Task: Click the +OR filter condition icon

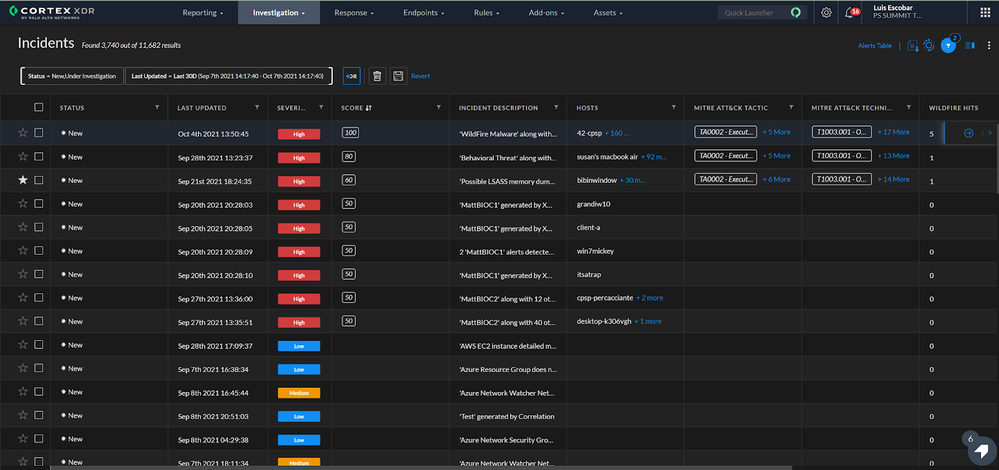Action: [351, 76]
